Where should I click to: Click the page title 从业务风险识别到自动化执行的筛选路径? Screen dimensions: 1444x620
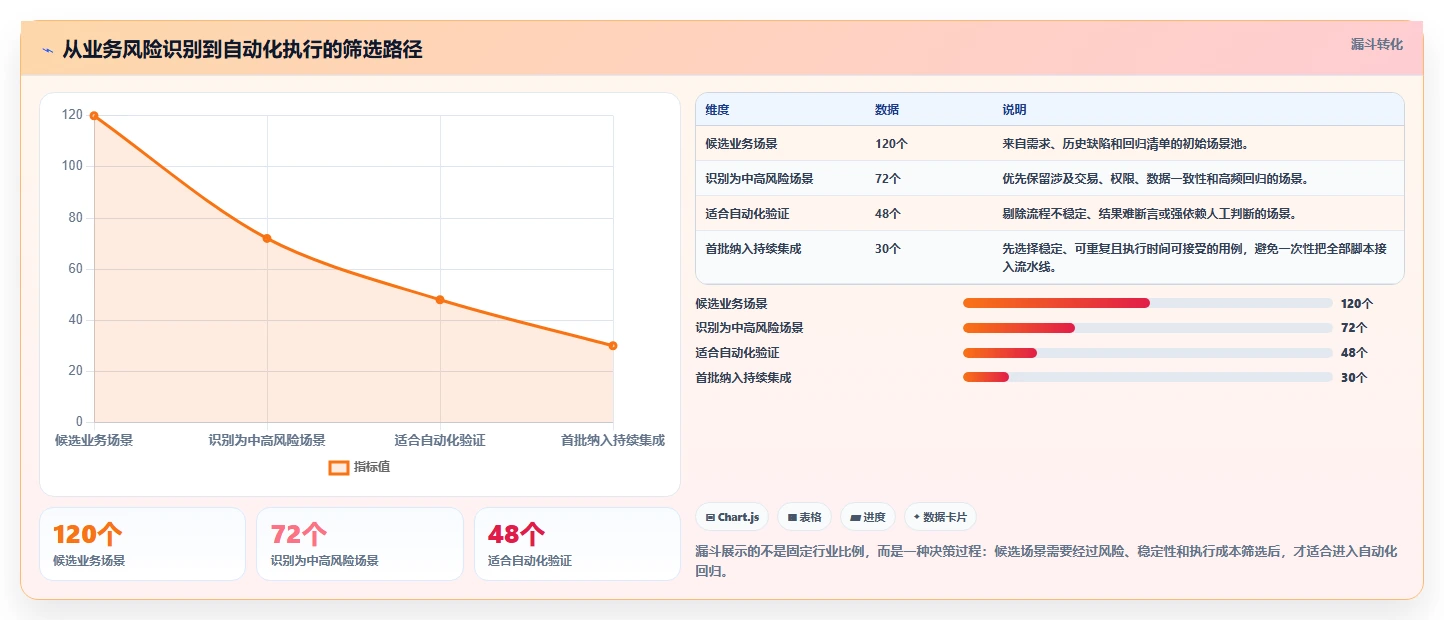pyautogui.click(x=242, y=50)
